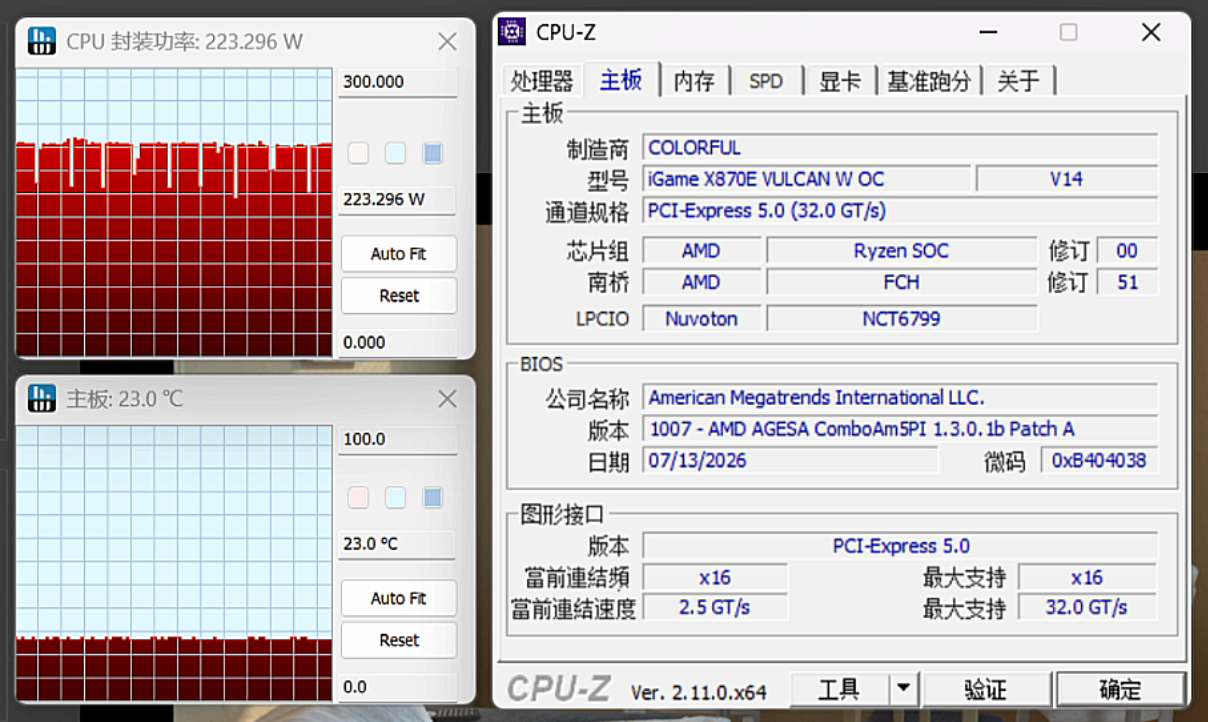Minimize the CPU-Z window
This screenshot has width=1208, height=722.
point(988,32)
